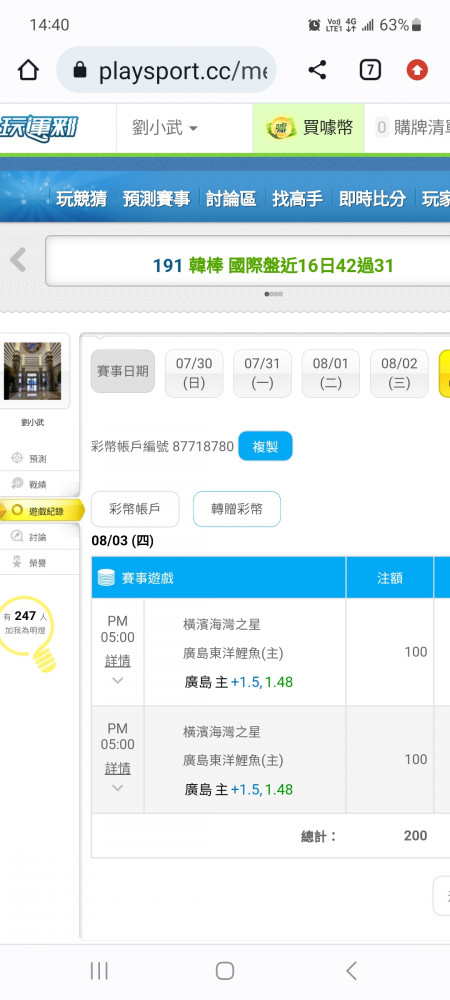Viewport: 450px width, 1000px height.
Task: Select date 07/30 (日)
Action: coord(194,373)
